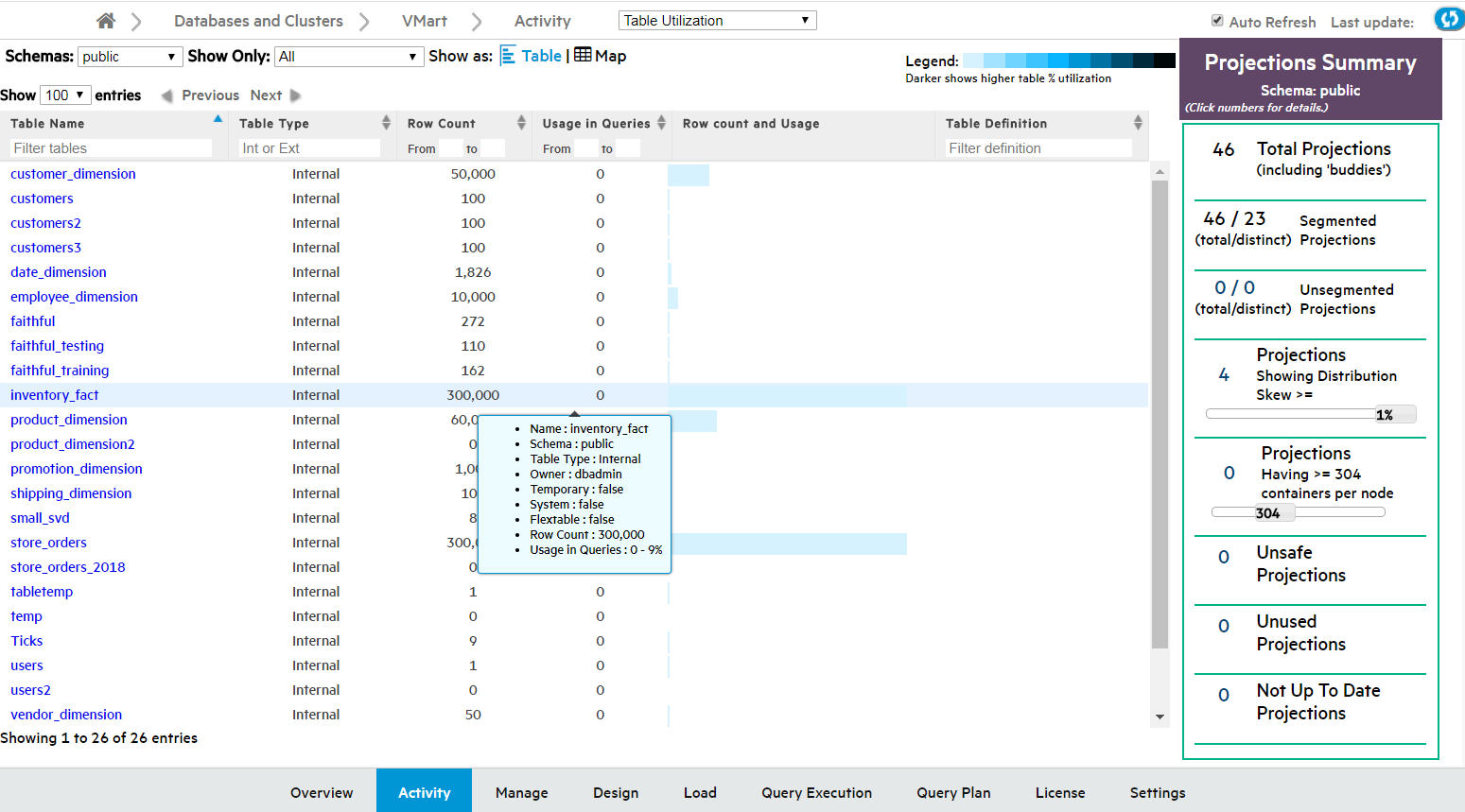1465x812 pixels.
Task: Open the Table Utilization dropdown
Action: pos(717,21)
